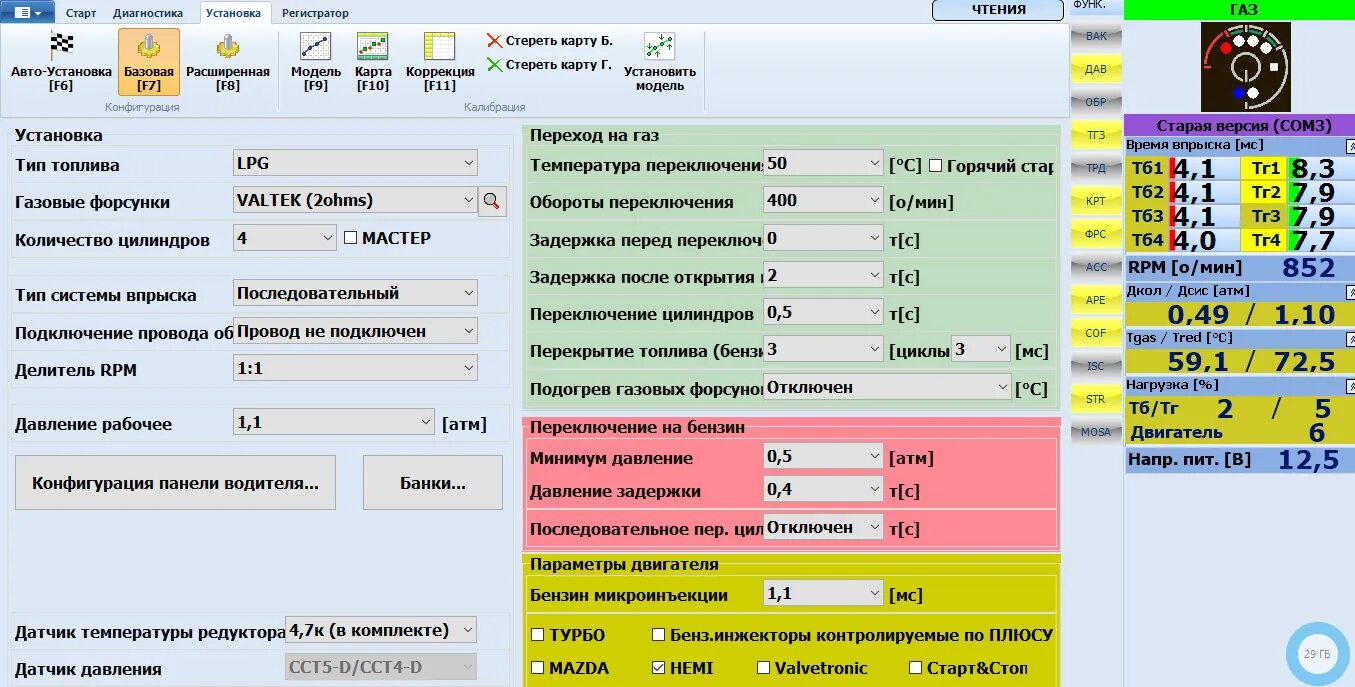Screen dimensions: 1355x687
Task: Open Перекрытие топлива мс value 3 dropdown
Action: coord(981,349)
